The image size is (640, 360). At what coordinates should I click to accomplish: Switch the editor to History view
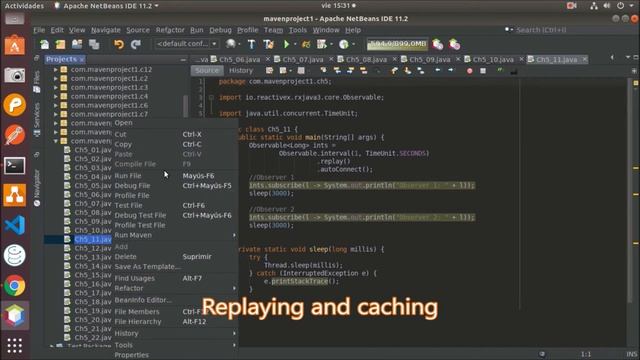coord(241,71)
